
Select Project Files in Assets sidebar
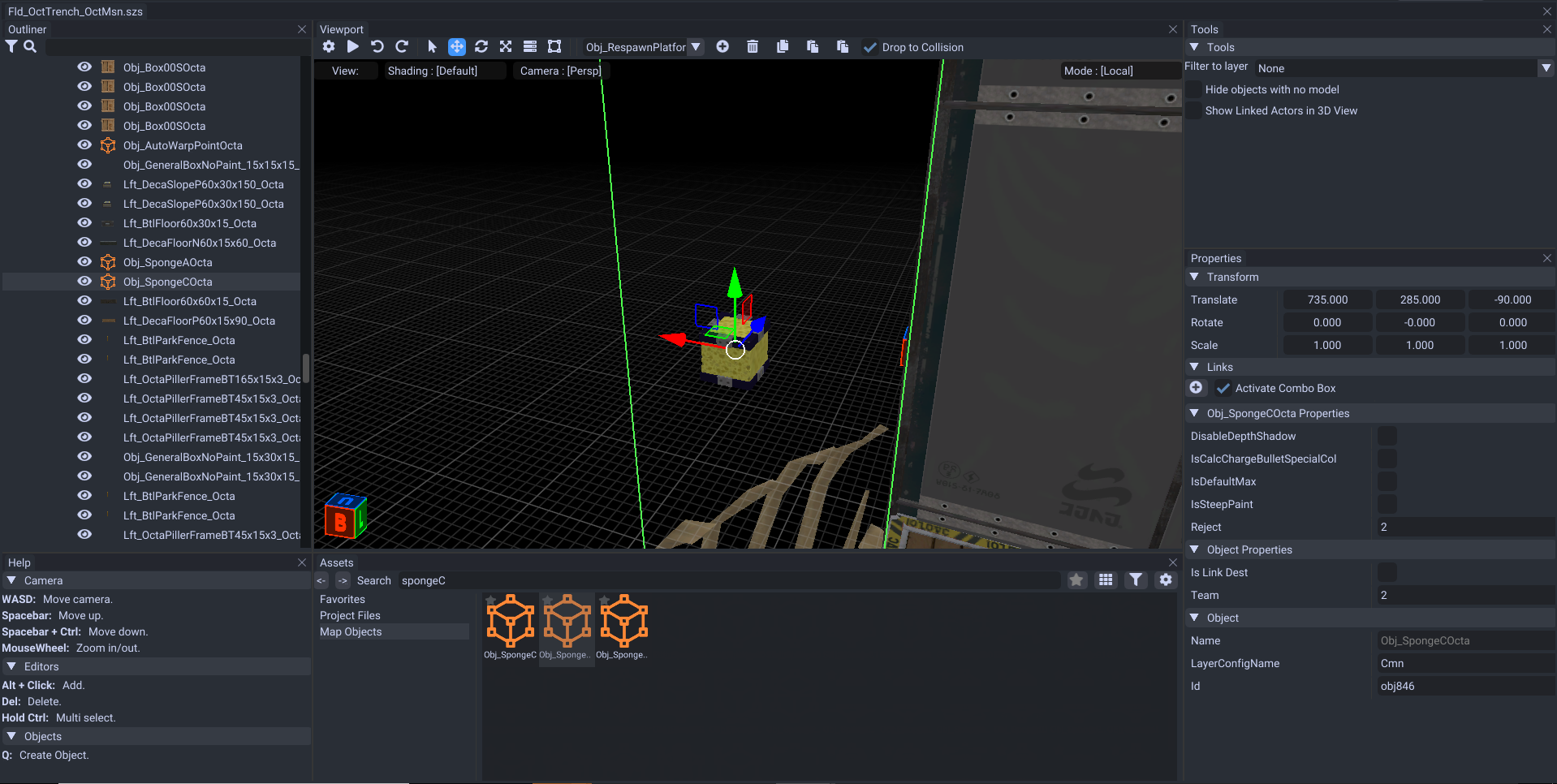click(350, 615)
